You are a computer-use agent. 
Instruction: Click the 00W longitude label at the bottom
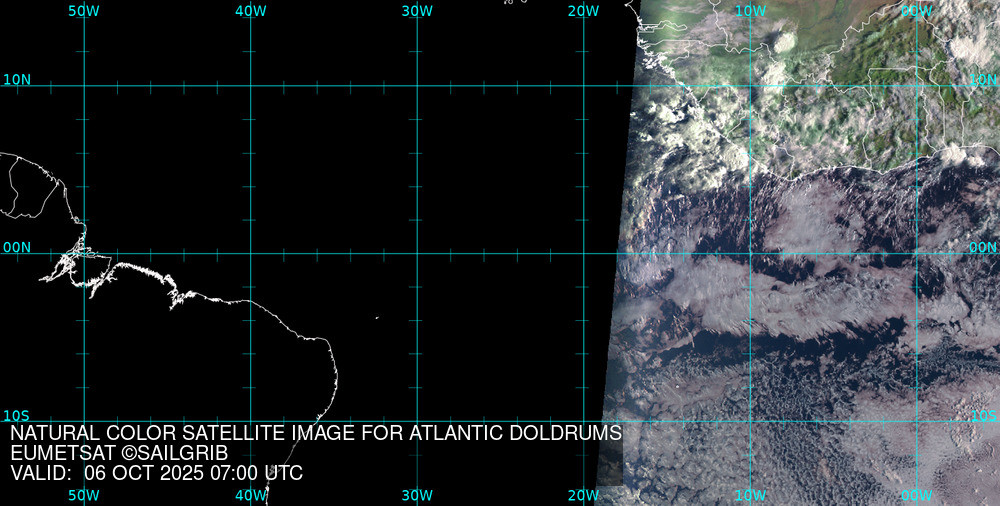click(916, 495)
